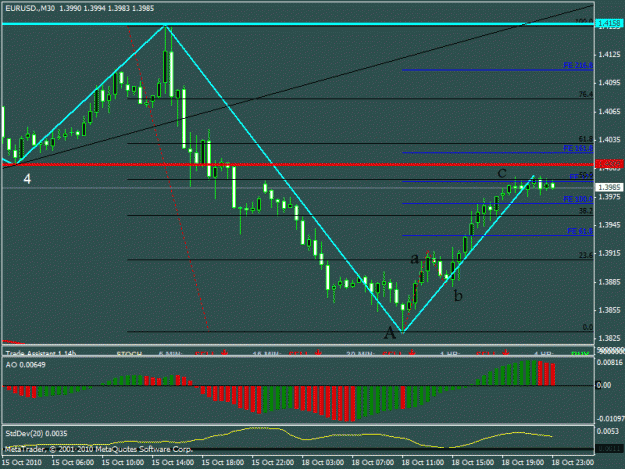Screen dimensions: 625x469
Task: Select the wave label 'c' near the top
Action: tap(502, 173)
